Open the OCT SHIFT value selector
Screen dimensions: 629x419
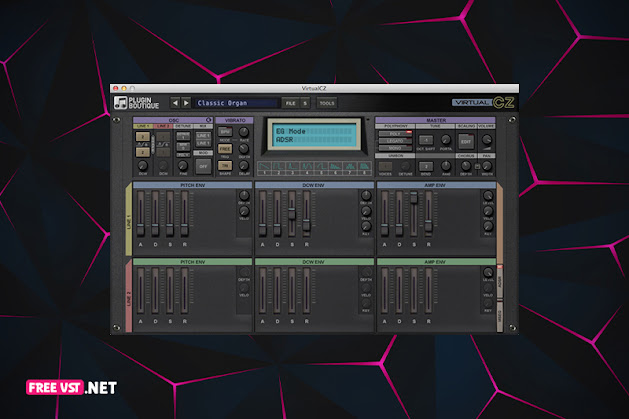click(426, 140)
